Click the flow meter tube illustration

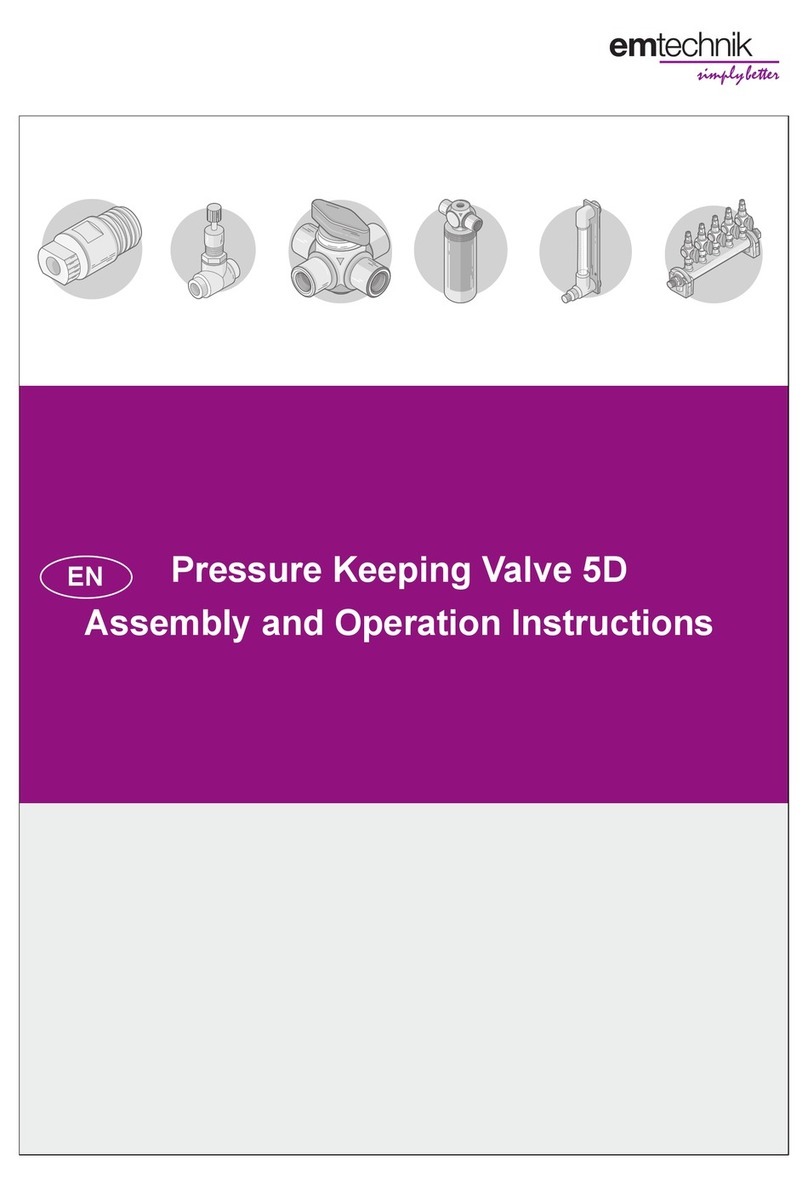(584, 251)
